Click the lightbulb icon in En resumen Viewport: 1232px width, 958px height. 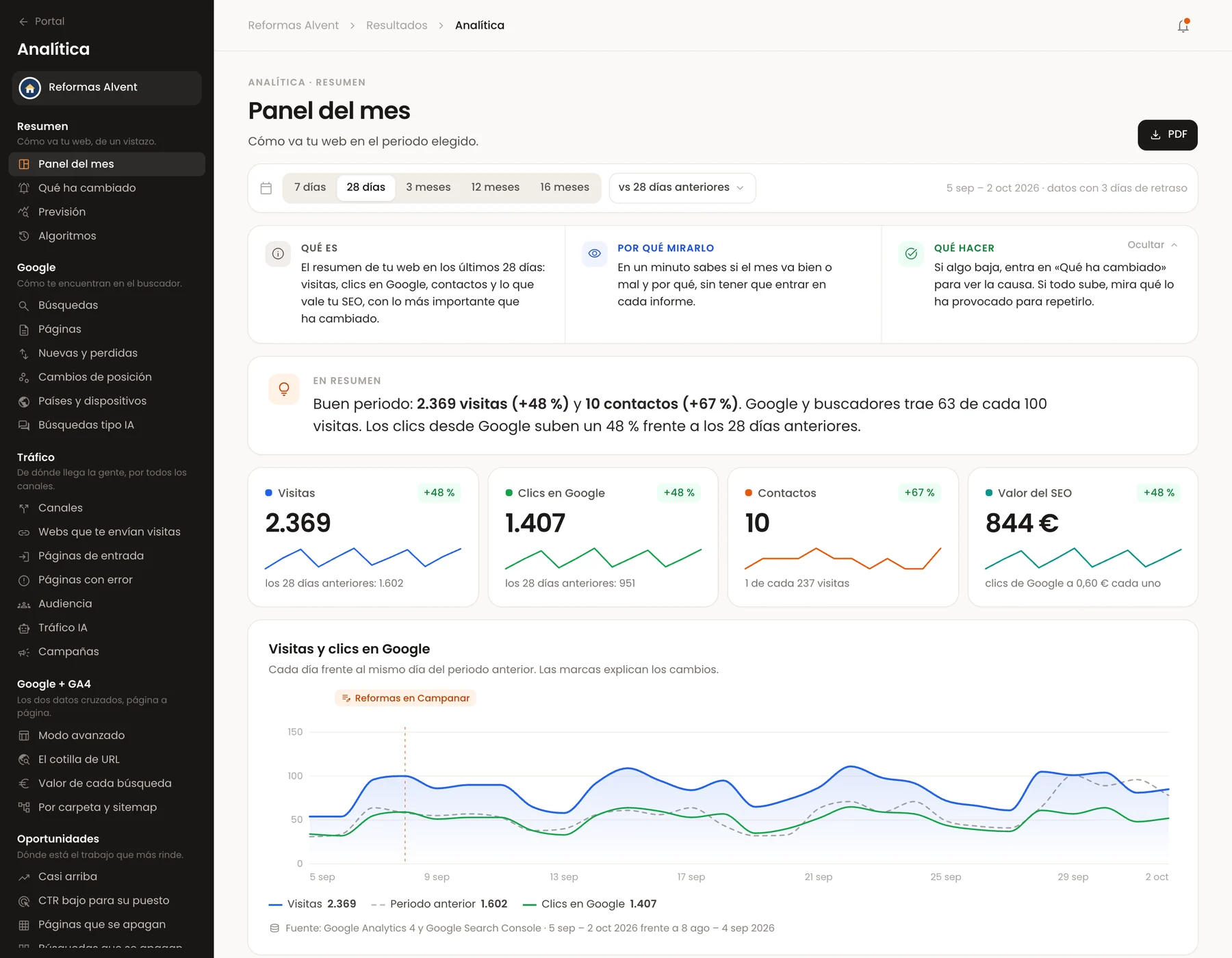tap(284, 389)
